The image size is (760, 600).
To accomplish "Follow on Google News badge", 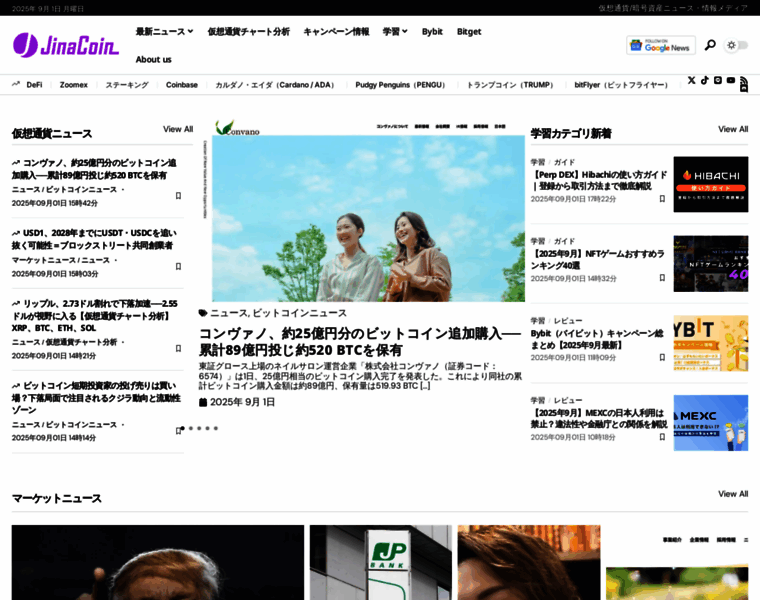I will tap(661, 45).
